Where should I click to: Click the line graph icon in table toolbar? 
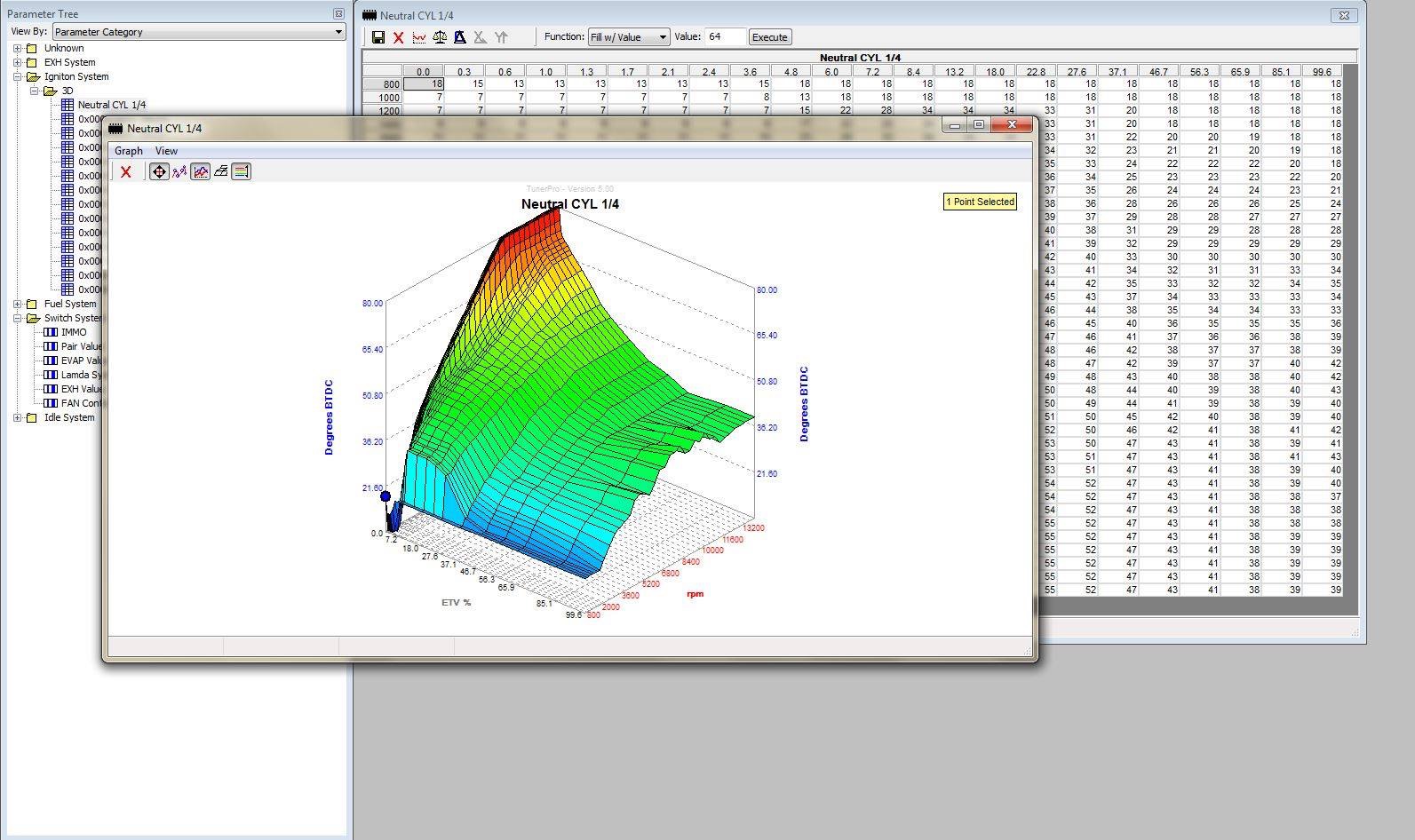(418, 37)
